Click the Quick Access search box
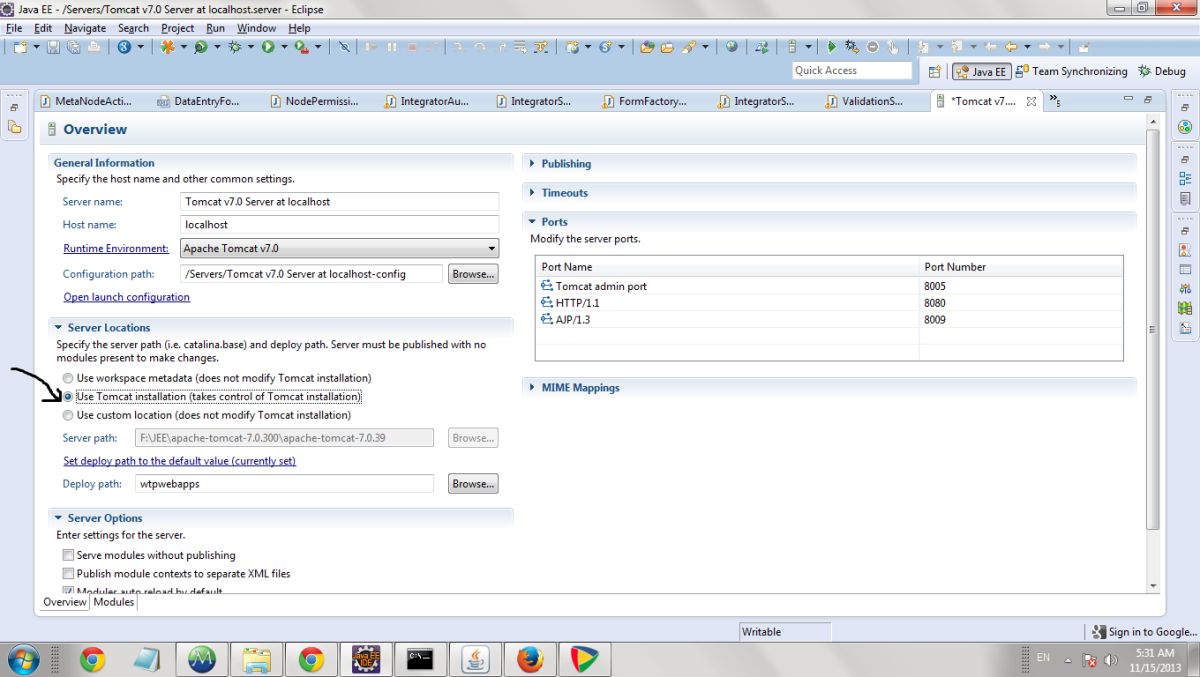Screen dimensions: 1200x677 pyautogui.click(x=852, y=70)
